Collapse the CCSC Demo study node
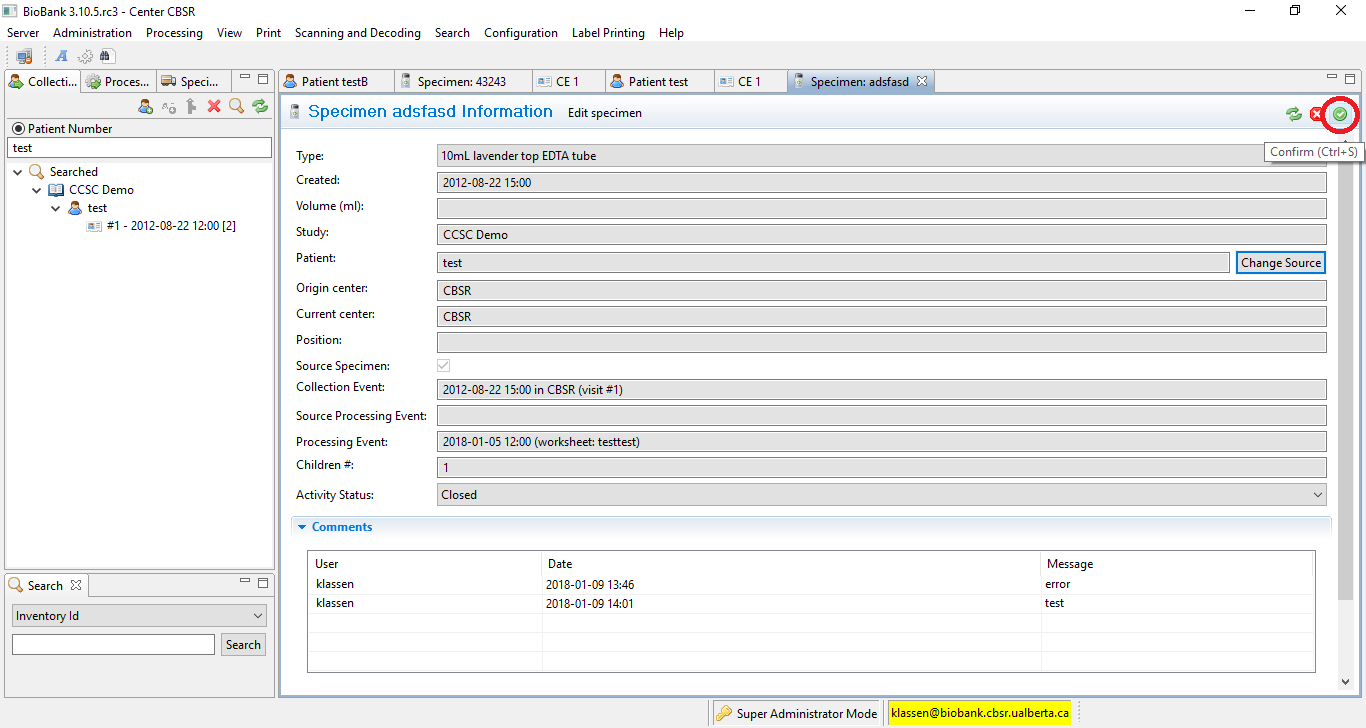This screenshot has width=1366, height=728. [x=36, y=190]
